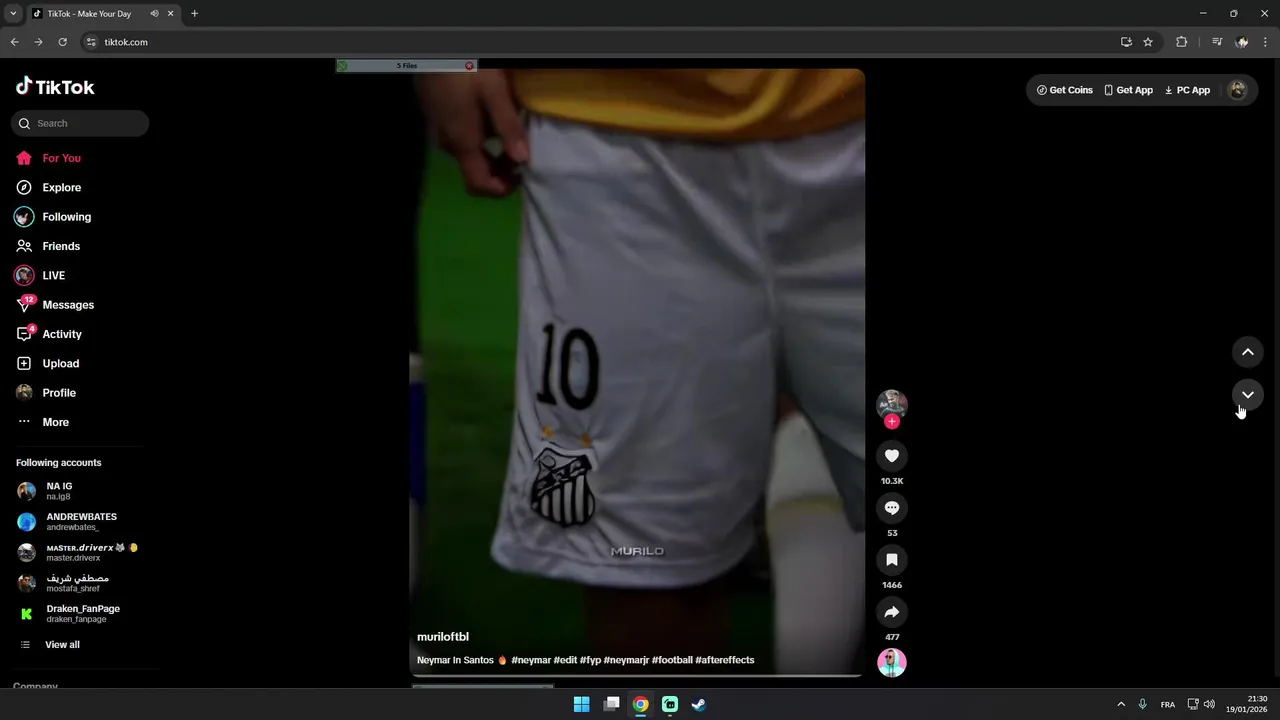Open Chrome extensions menu
The height and width of the screenshot is (720, 1280).
point(1182,42)
